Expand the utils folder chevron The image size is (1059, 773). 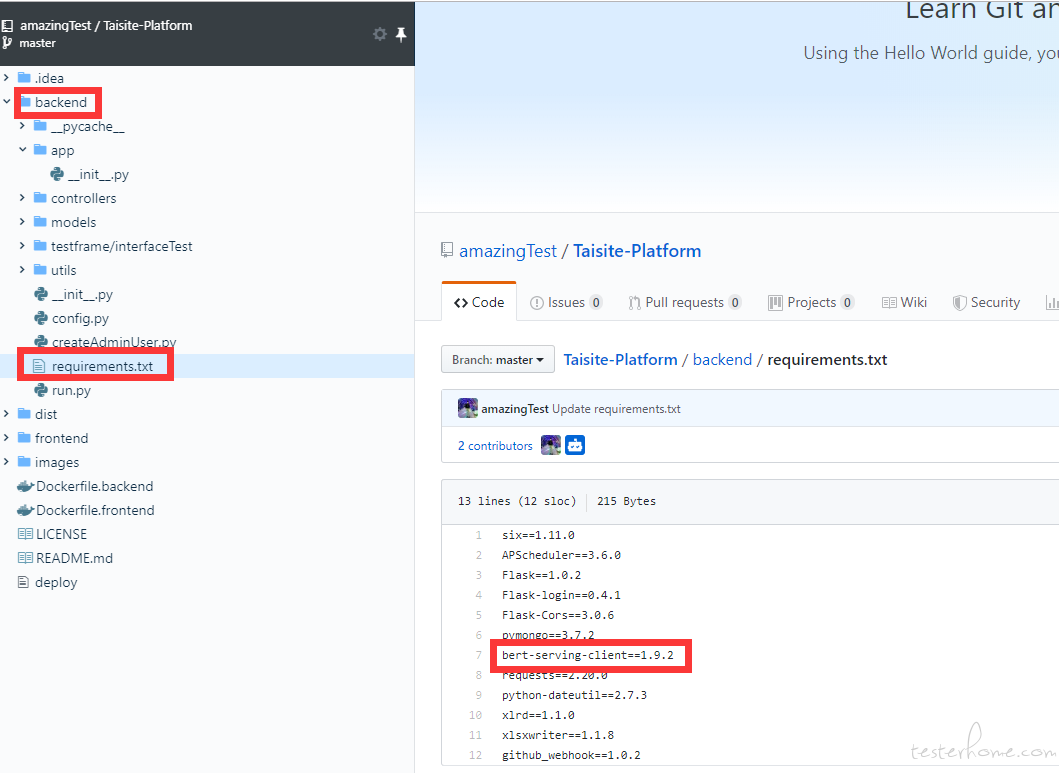(22, 269)
